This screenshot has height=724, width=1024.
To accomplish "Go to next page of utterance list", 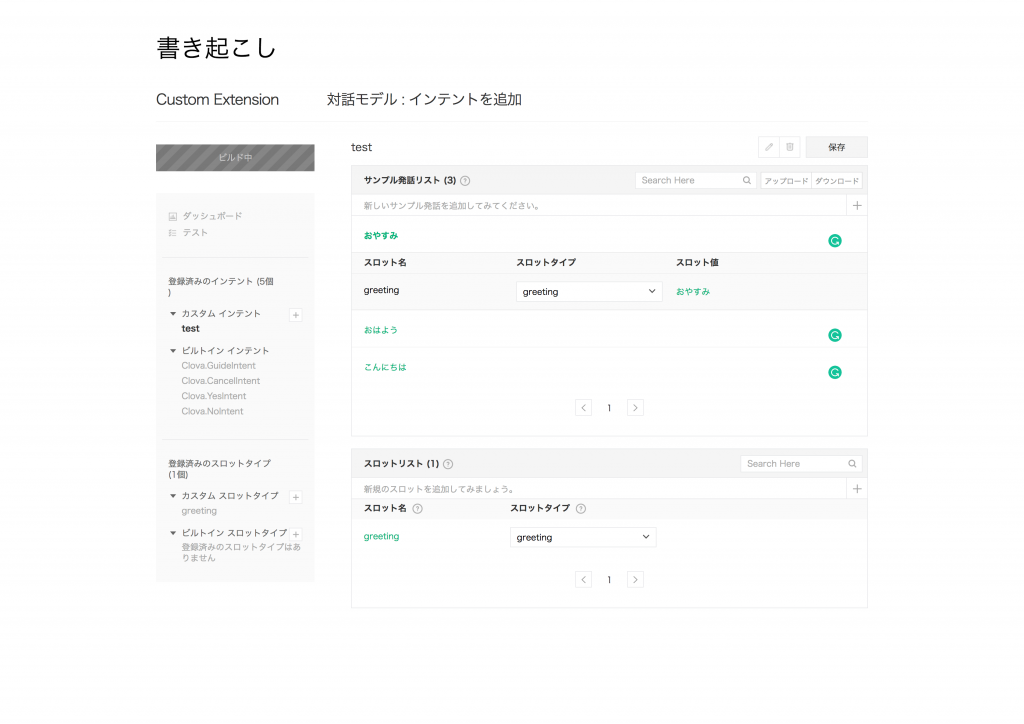I will tap(635, 408).
